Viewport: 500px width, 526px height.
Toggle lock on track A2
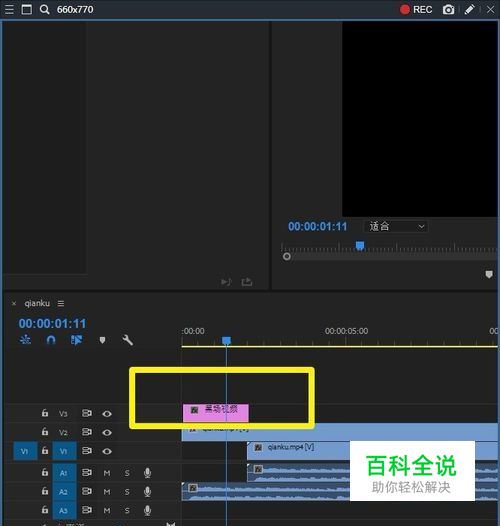[x=45, y=491]
